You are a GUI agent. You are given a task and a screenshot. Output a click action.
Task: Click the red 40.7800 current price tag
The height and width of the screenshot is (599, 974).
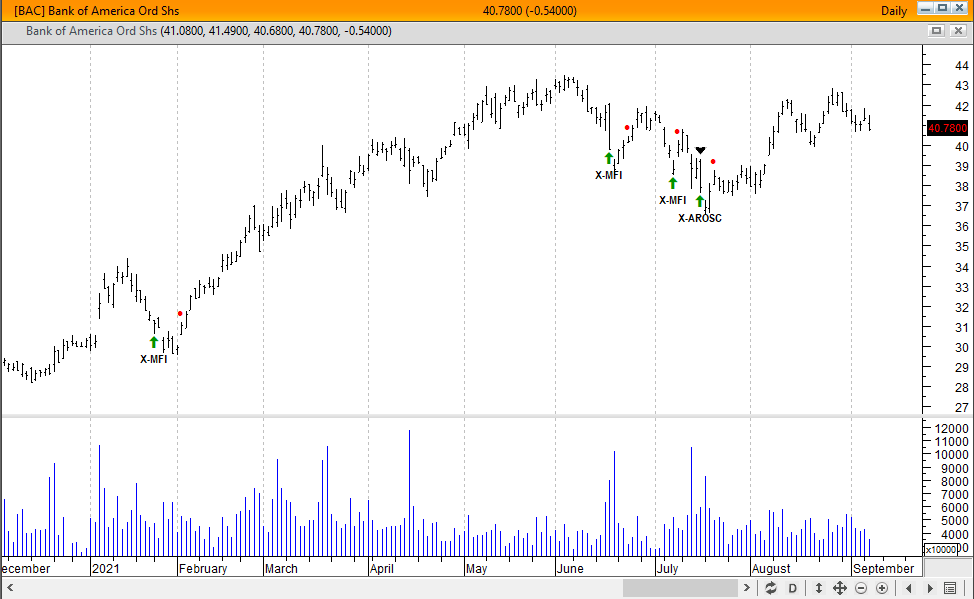click(947, 129)
